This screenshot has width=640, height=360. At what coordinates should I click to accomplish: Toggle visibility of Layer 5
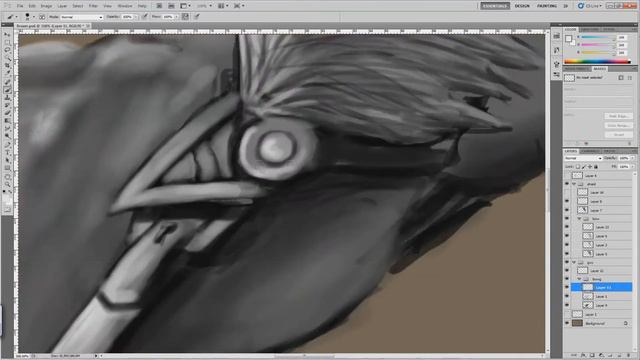567,254
